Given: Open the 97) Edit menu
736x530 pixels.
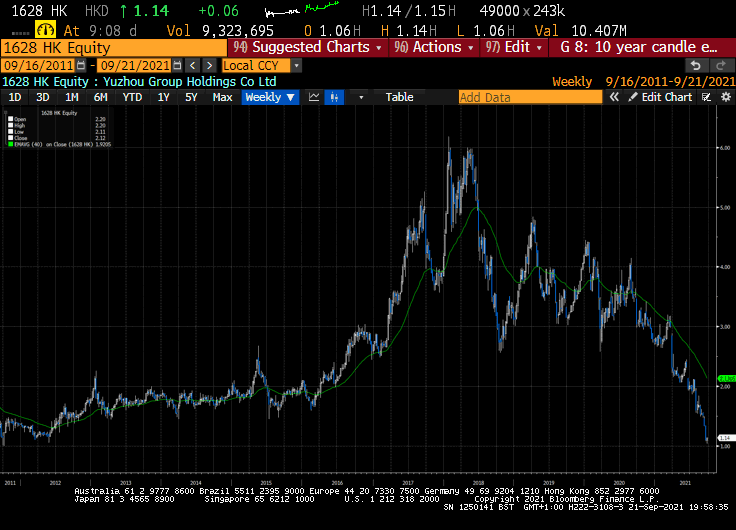Looking at the screenshot, I should [514, 47].
